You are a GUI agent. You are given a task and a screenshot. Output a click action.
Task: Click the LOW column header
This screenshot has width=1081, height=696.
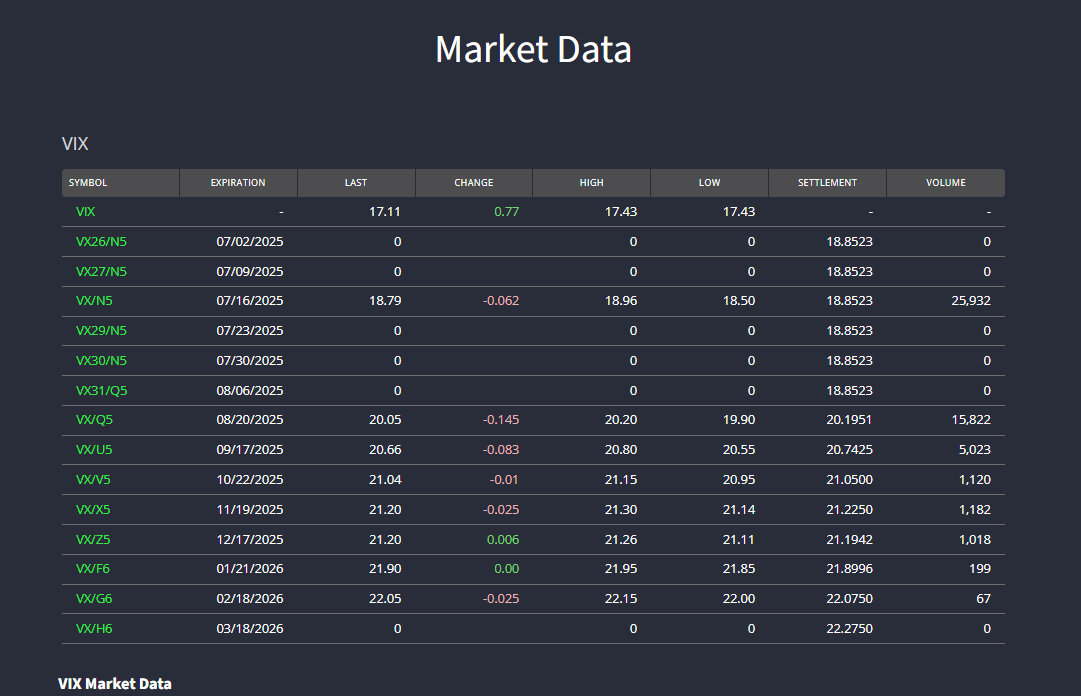pyautogui.click(x=709, y=183)
